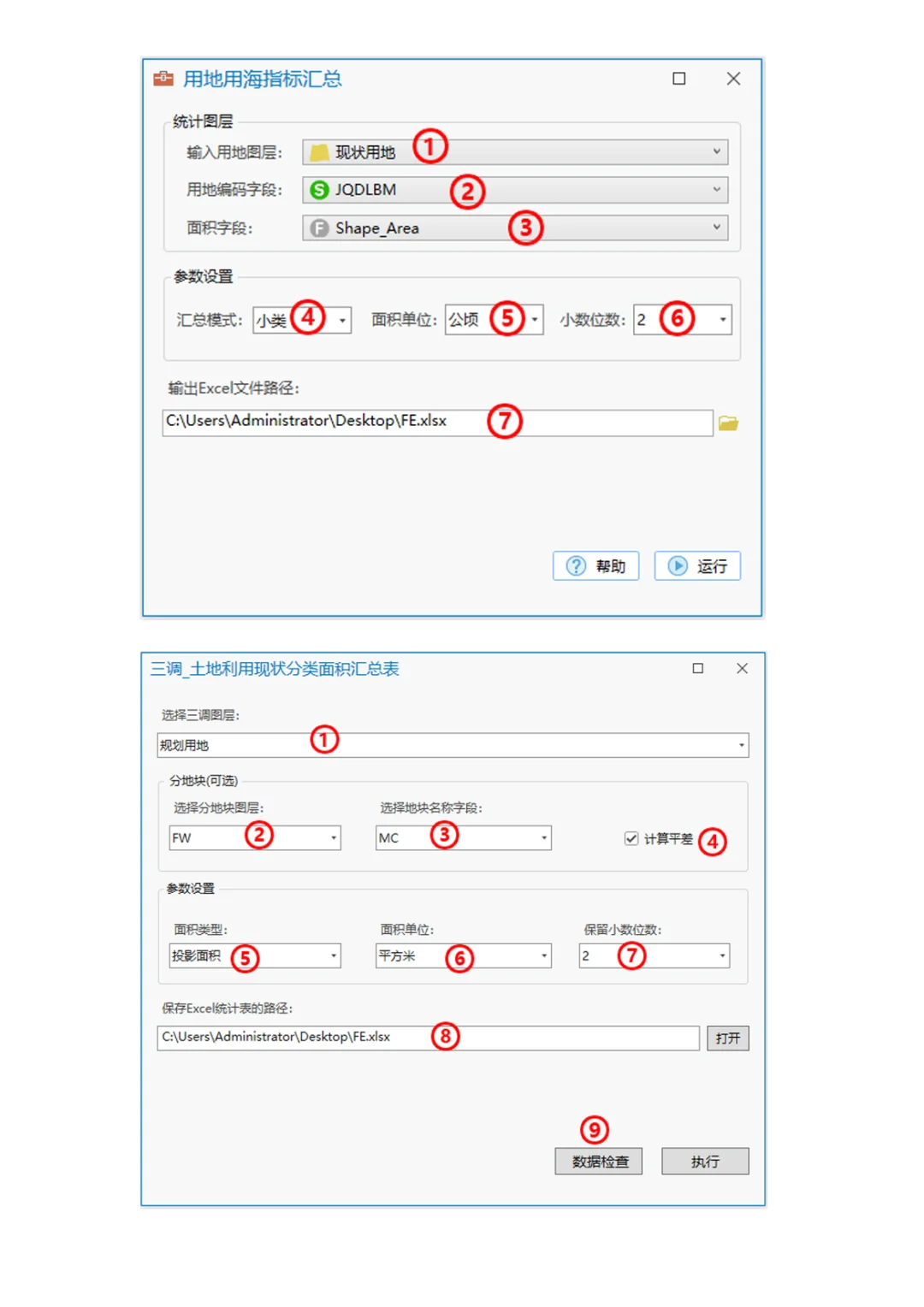This screenshot has height=1307, width=924.
Task: Enable the 计算平差 checkbox
Action: [x=631, y=838]
